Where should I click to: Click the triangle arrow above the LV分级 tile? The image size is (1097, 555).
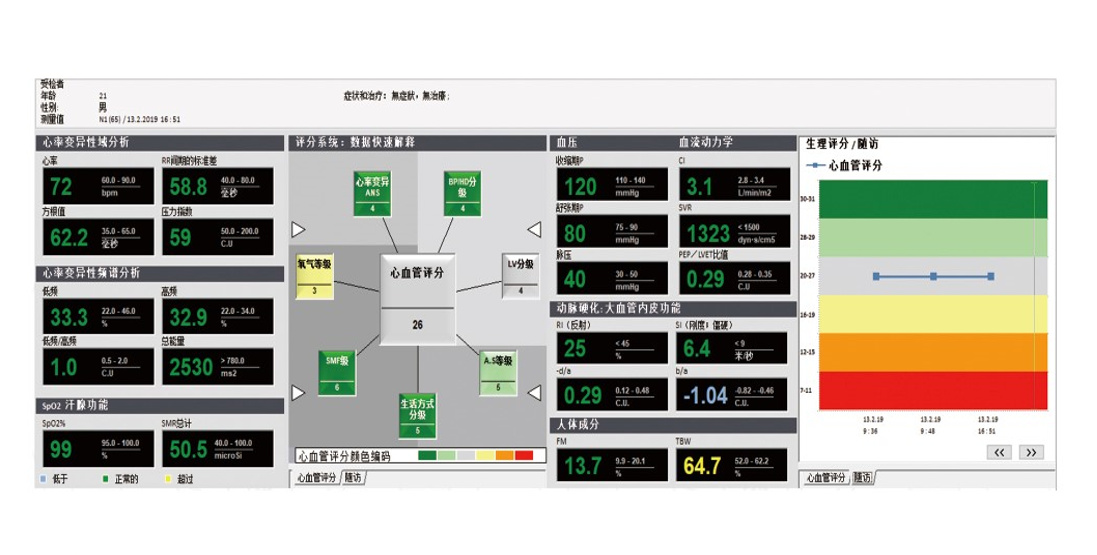[534, 230]
